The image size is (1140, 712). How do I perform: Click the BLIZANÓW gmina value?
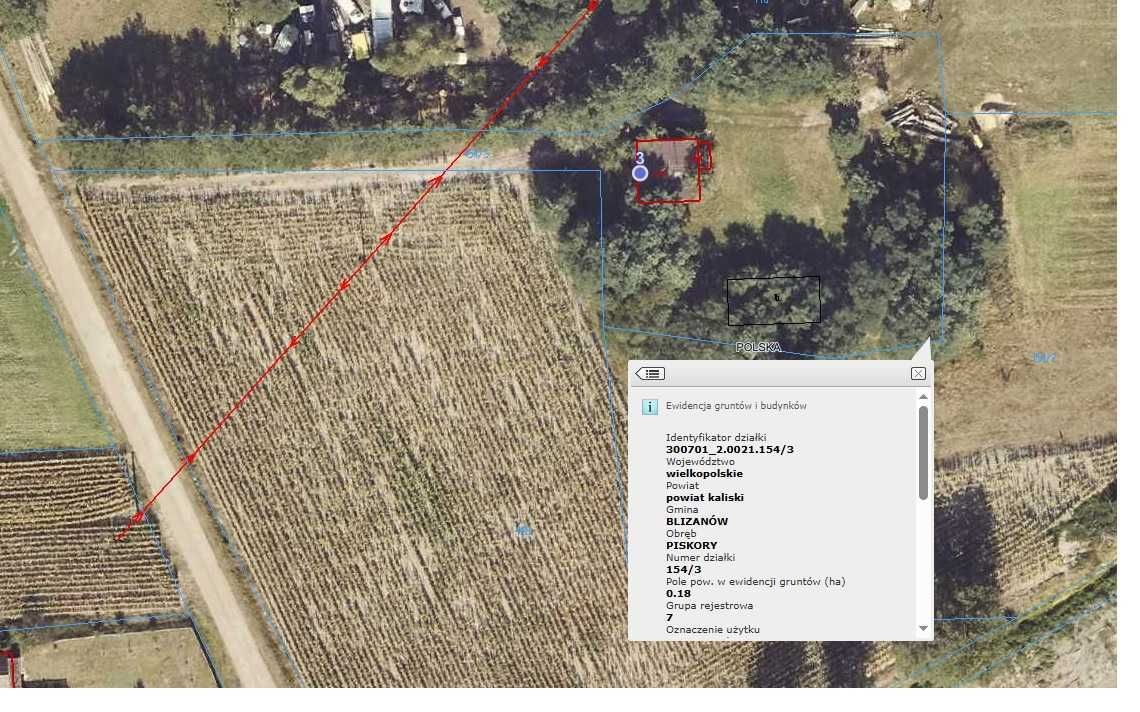[697, 521]
